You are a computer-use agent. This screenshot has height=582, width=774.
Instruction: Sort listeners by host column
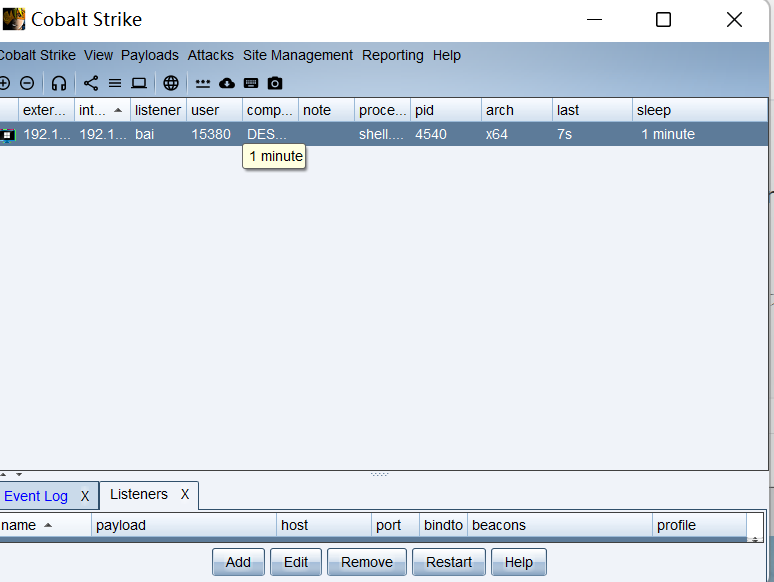click(324, 525)
